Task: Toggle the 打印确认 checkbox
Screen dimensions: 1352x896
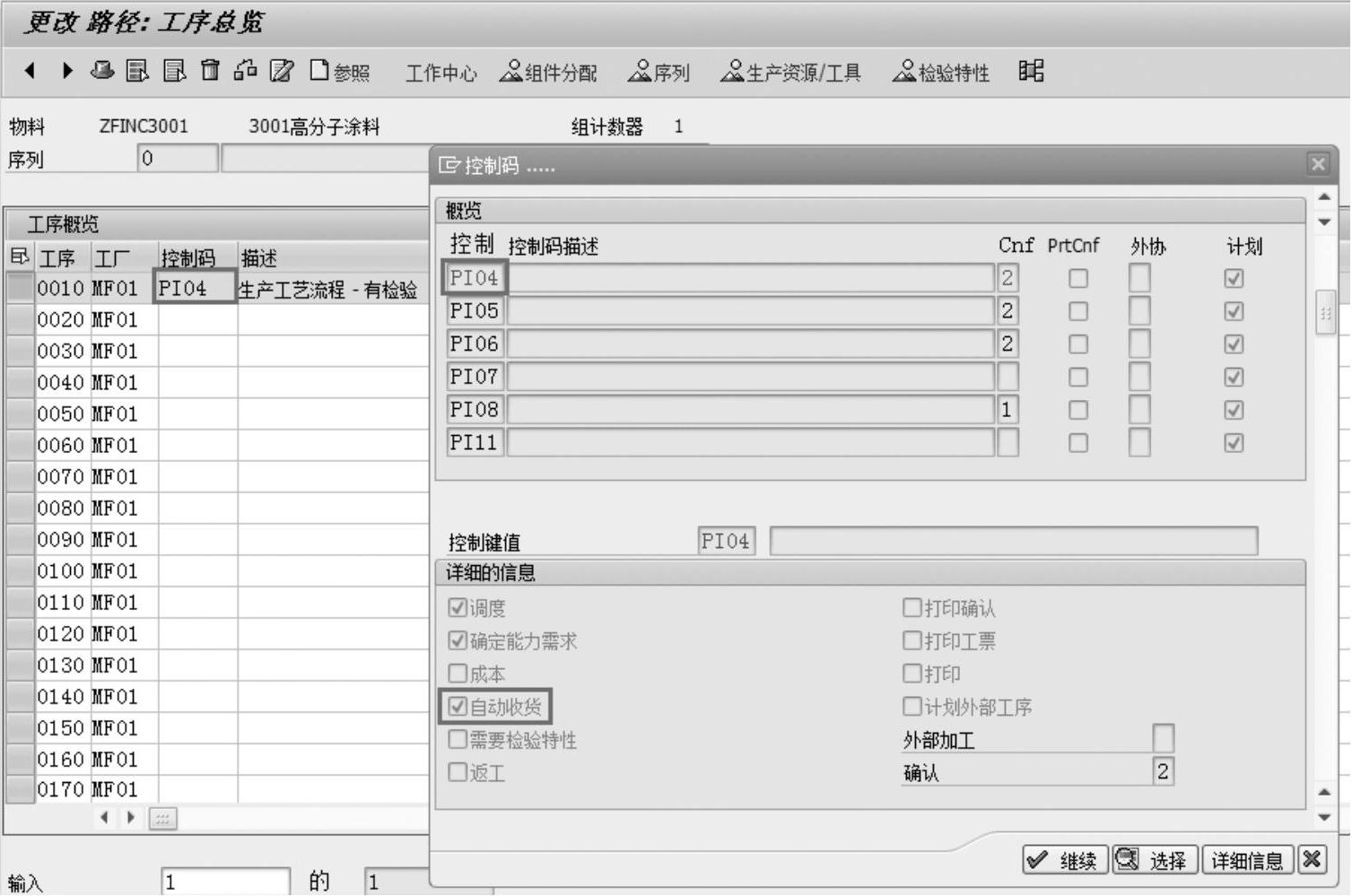Action: tap(912, 607)
